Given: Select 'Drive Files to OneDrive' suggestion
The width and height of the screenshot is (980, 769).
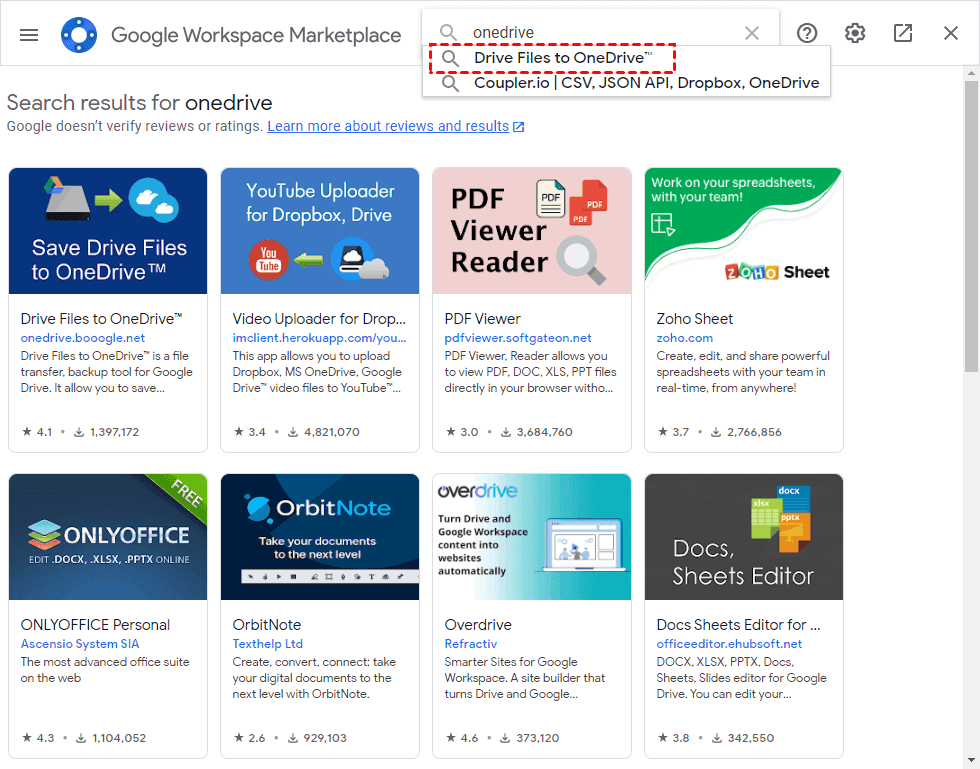Looking at the screenshot, I should (x=562, y=58).
